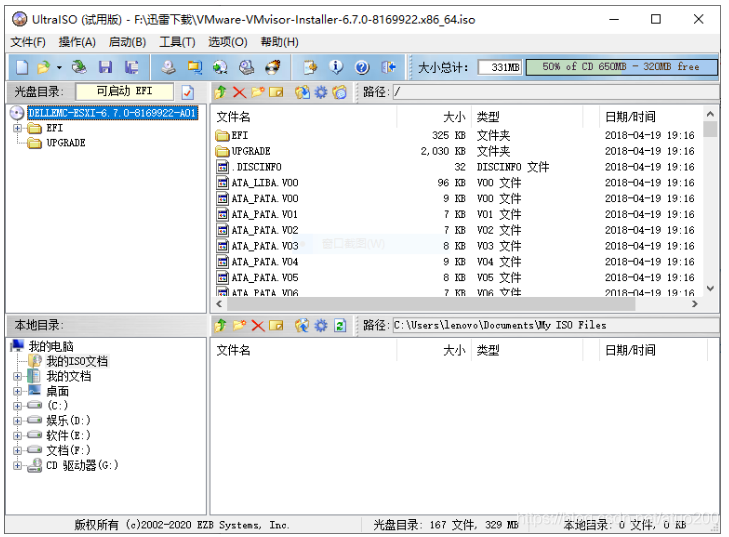This screenshot has height=537, width=729.
Task: Click red Delete icon in disc panel
Action: (x=239, y=92)
